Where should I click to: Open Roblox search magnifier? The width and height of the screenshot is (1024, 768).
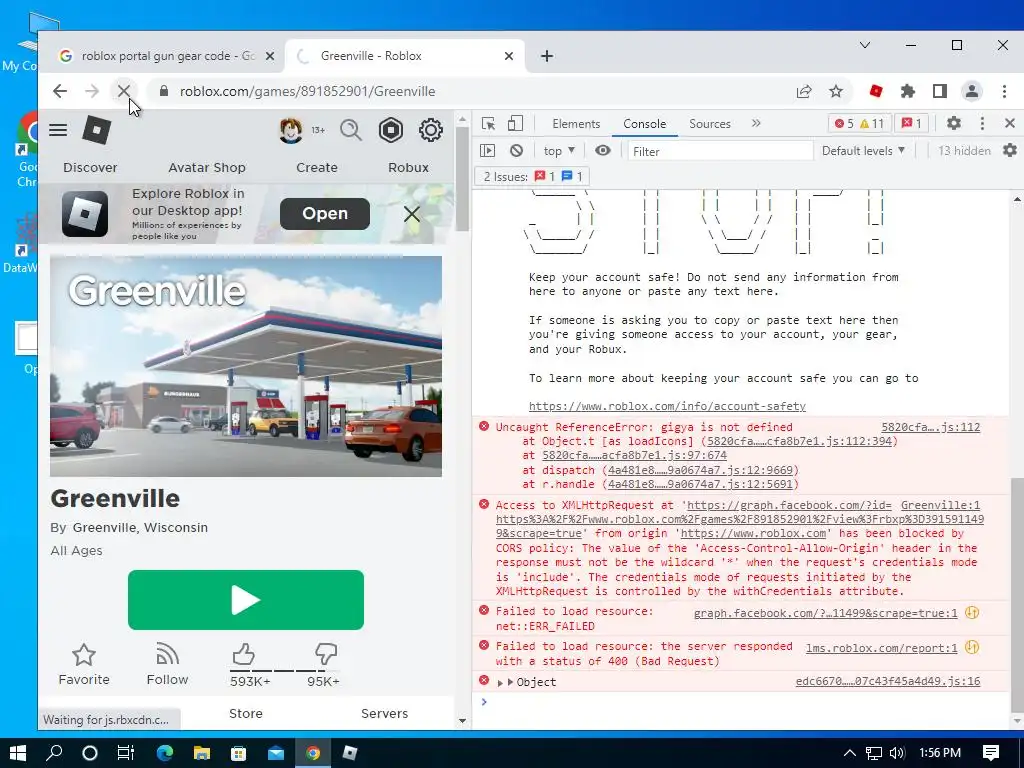(x=351, y=130)
